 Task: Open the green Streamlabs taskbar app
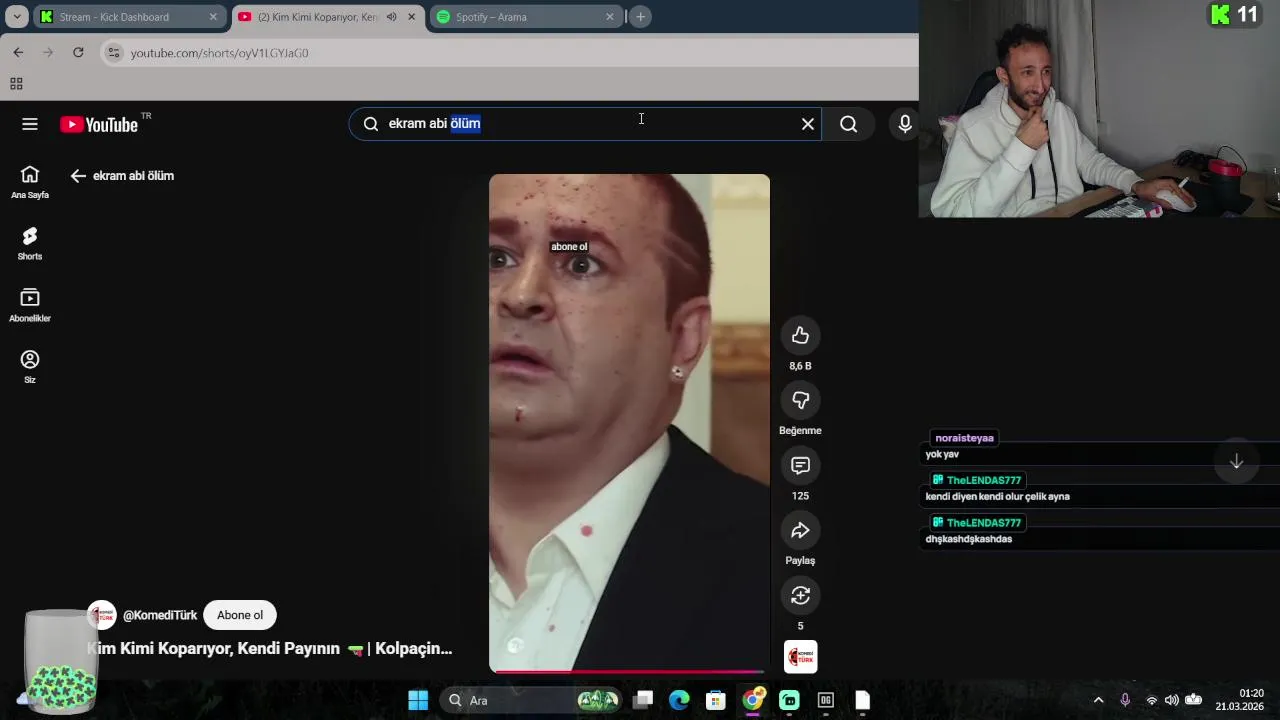point(789,700)
